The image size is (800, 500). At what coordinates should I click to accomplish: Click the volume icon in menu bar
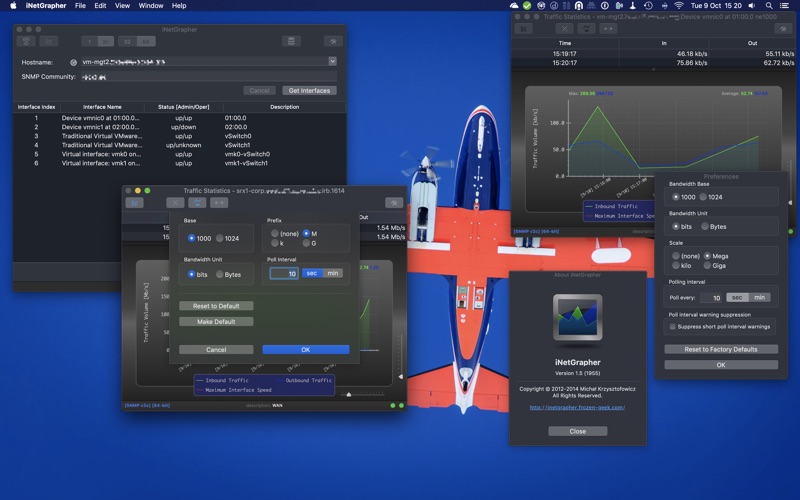click(752, 6)
